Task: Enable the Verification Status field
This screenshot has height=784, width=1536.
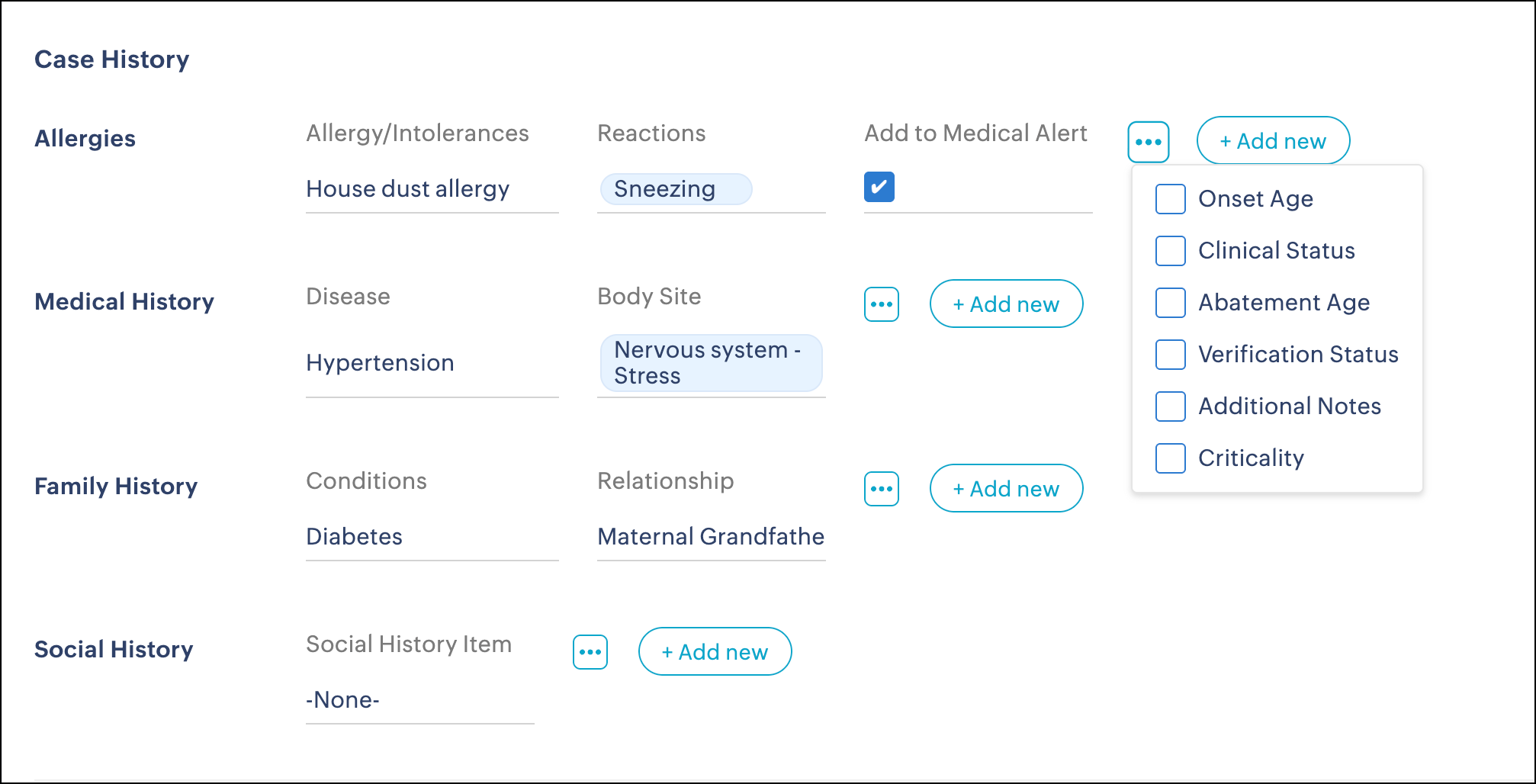Action: click(x=1170, y=355)
